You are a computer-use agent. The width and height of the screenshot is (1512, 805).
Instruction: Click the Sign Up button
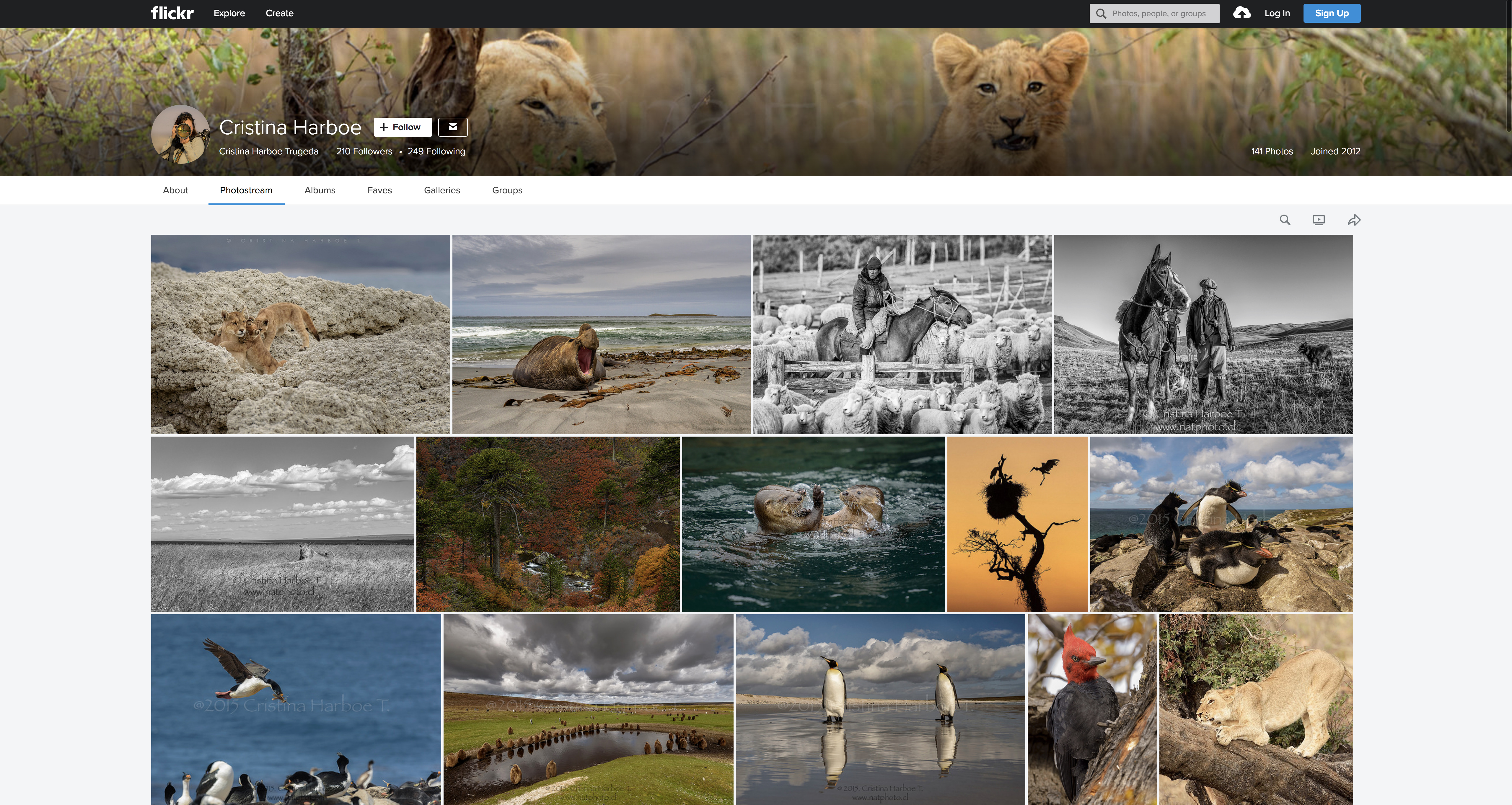pos(1331,13)
